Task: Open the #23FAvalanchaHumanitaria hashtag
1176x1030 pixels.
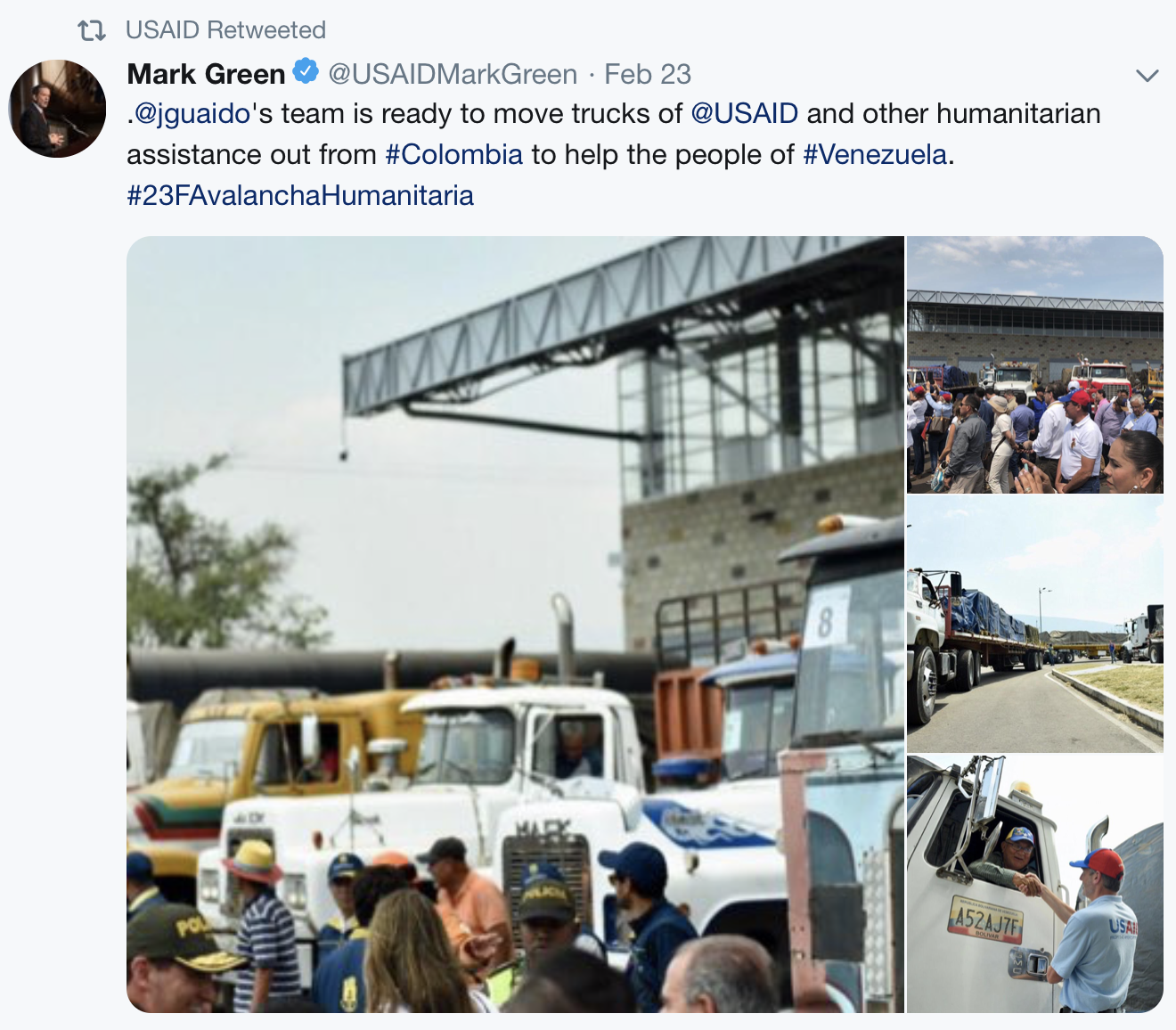Action: click(x=300, y=196)
